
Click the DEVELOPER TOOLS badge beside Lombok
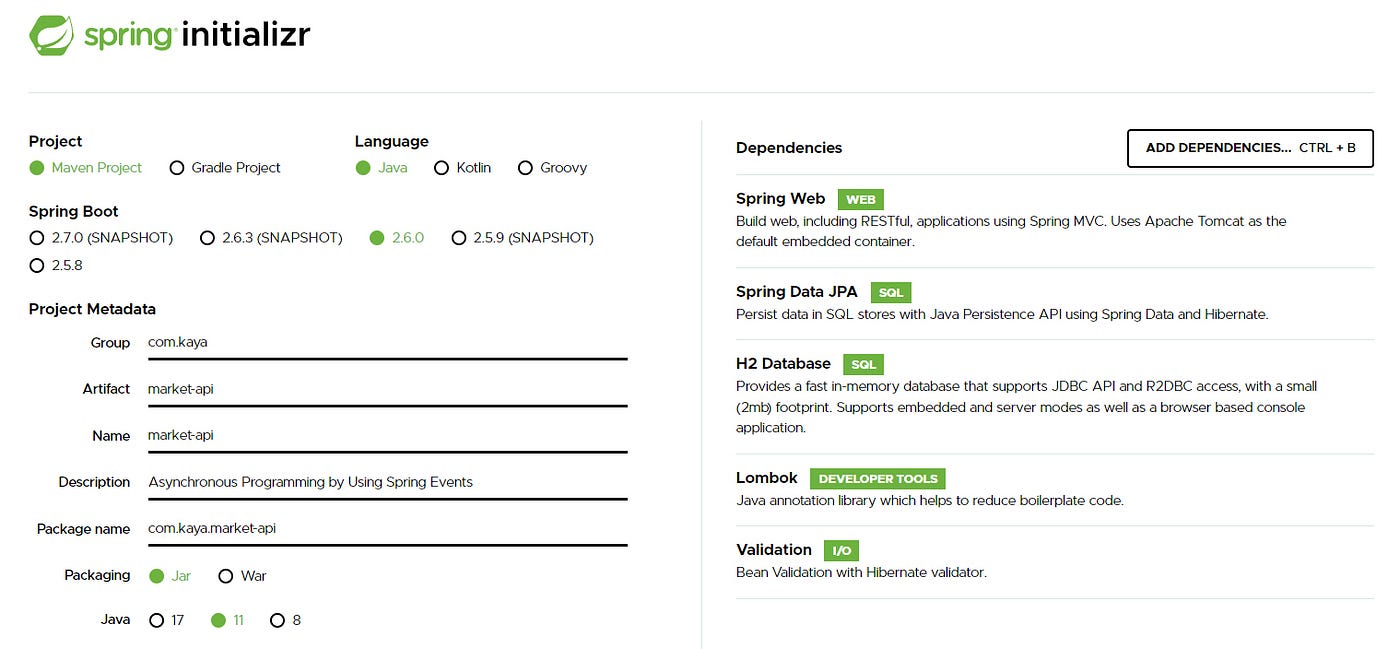(877, 478)
